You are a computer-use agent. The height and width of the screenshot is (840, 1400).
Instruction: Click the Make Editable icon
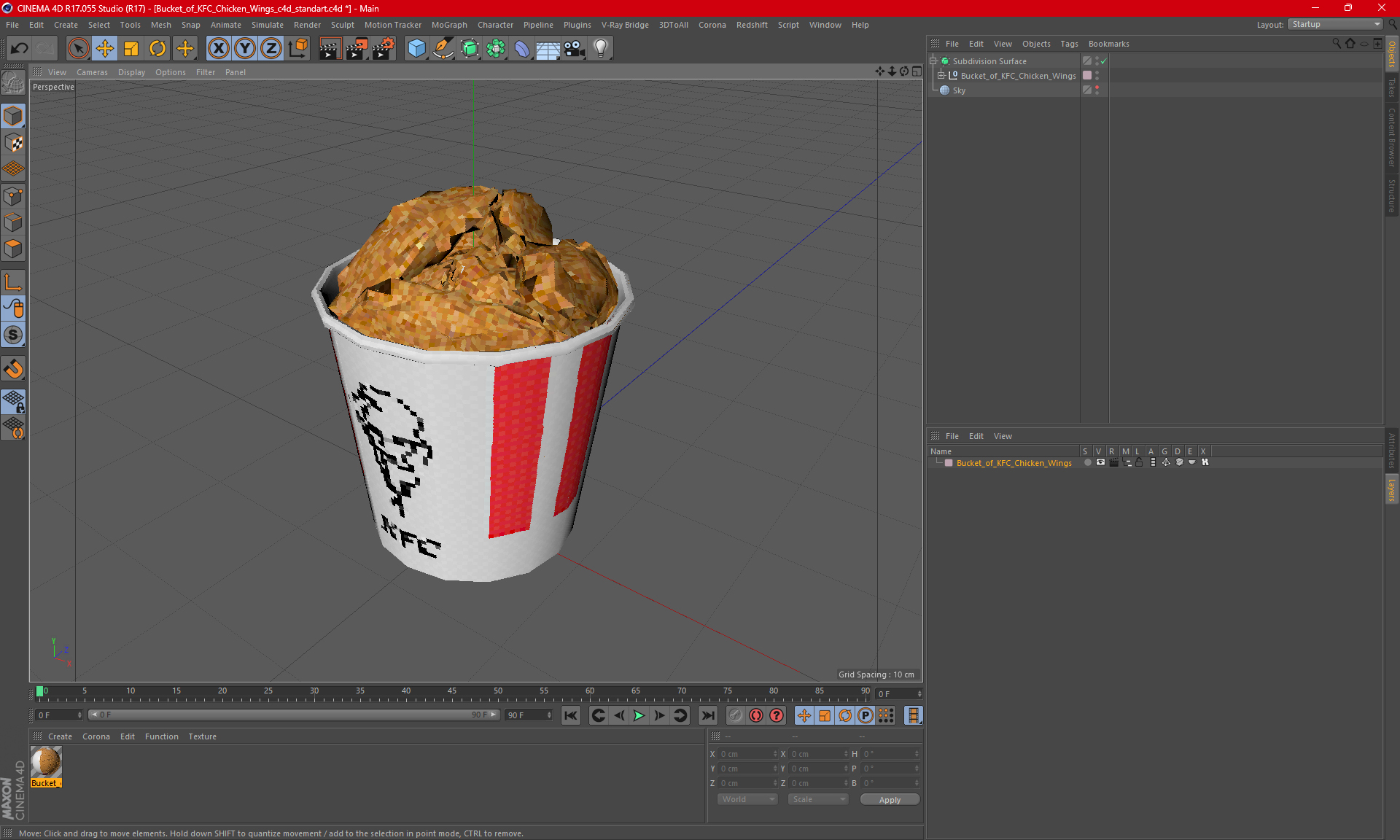pos(13,83)
